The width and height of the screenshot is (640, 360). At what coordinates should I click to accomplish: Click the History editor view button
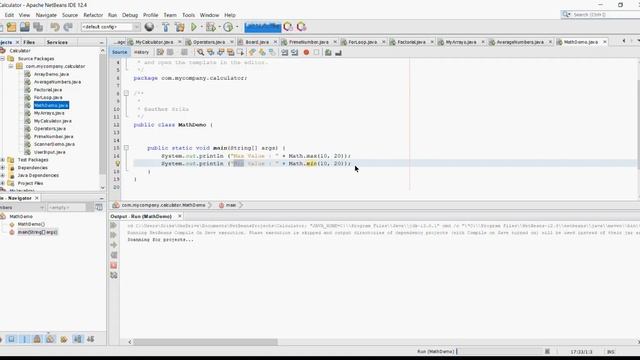click(141, 52)
